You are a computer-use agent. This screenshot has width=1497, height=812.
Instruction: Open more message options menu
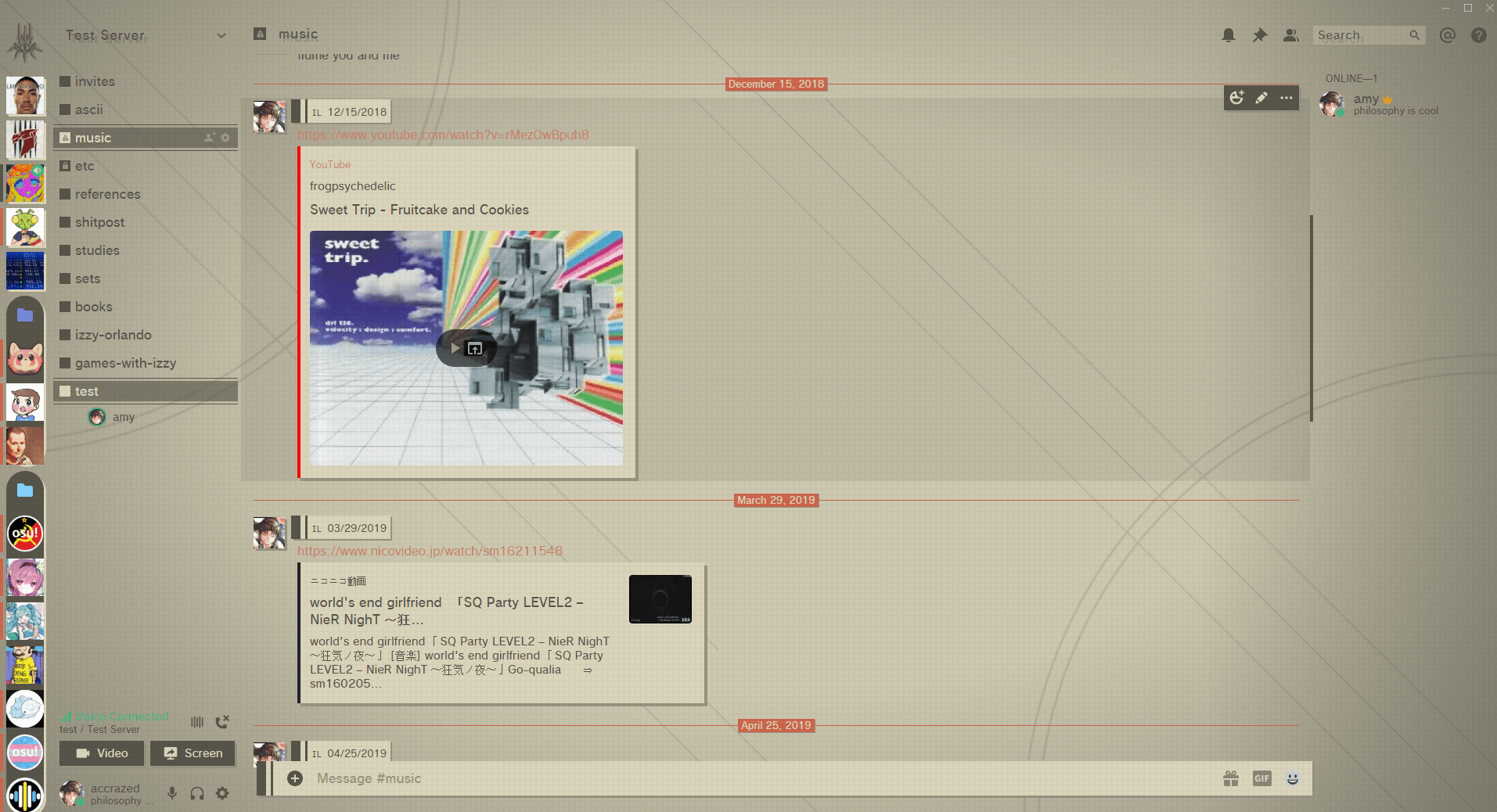tap(1286, 98)
